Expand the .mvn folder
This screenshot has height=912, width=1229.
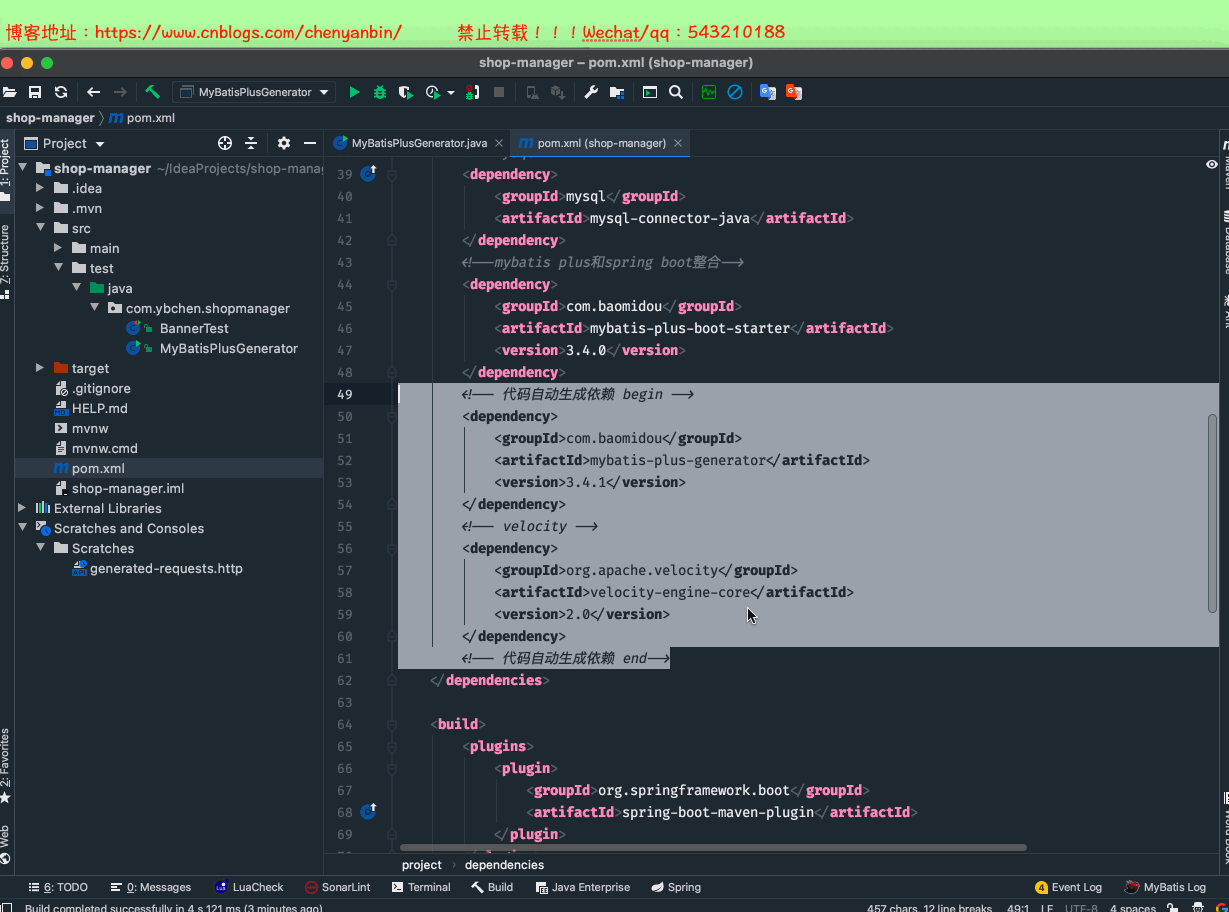[x=40, y=208]
